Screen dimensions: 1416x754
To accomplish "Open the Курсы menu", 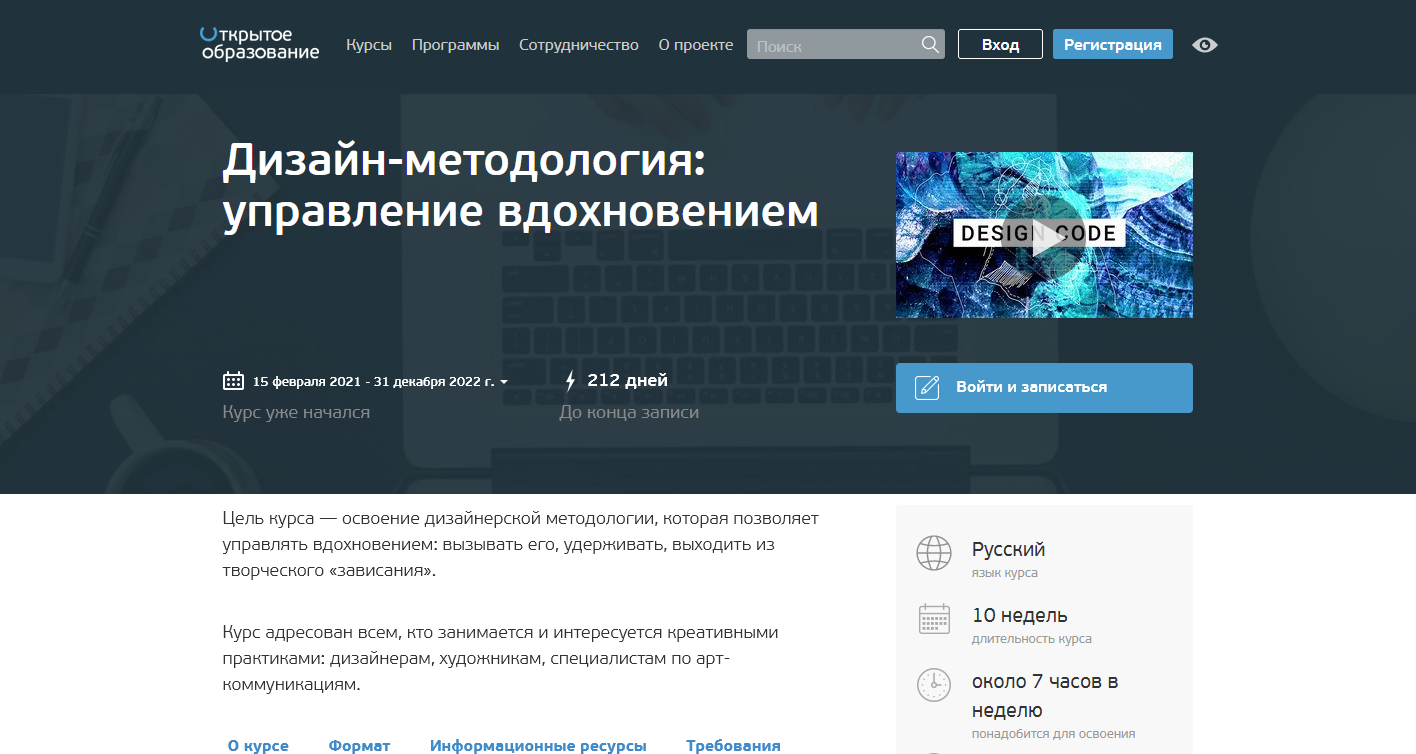I will (368, 45).
